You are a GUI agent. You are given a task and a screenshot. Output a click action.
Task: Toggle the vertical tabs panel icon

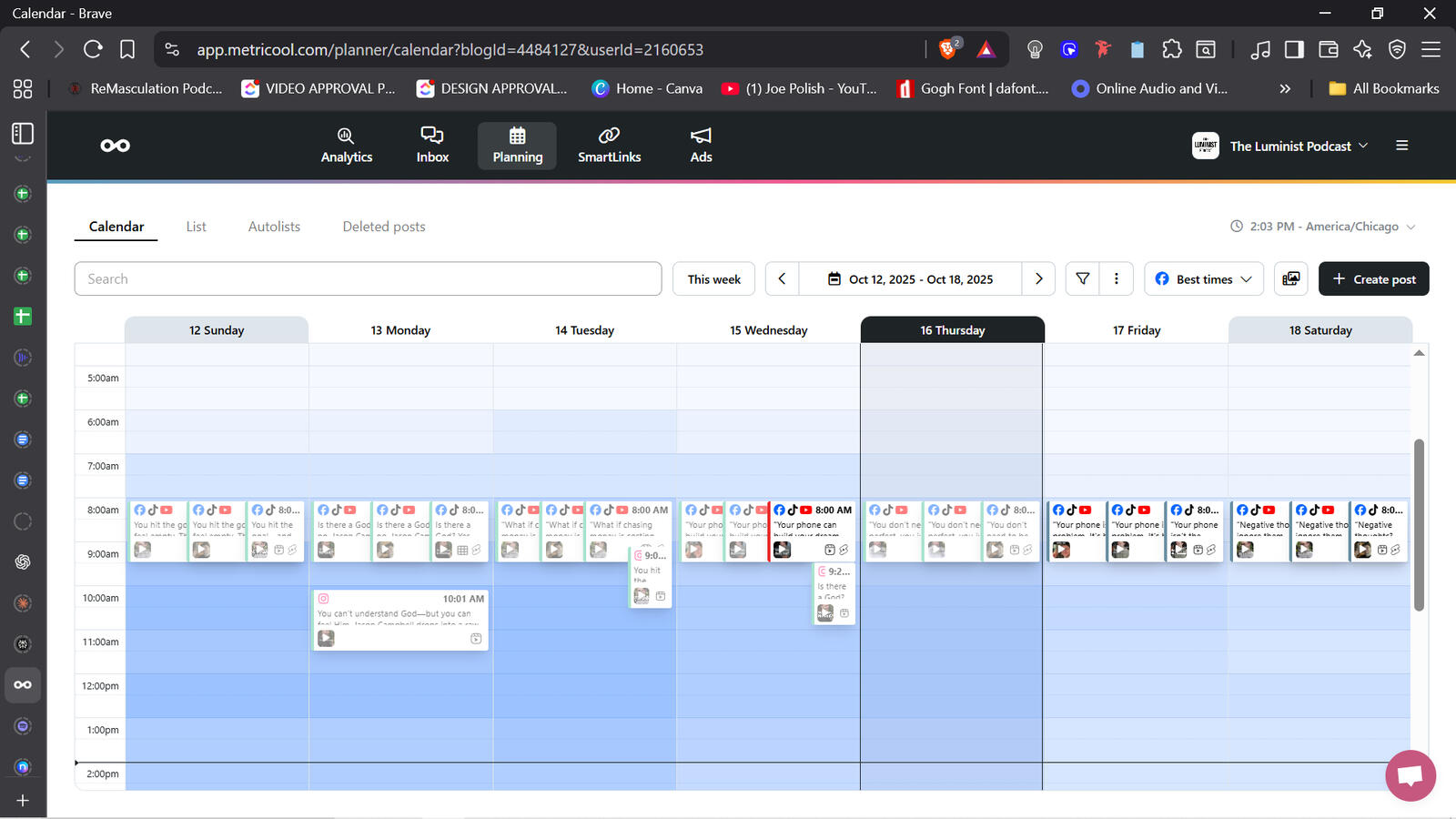23,133
